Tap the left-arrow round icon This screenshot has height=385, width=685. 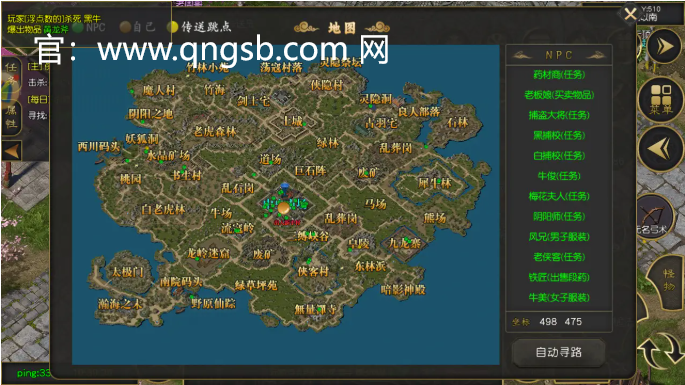(660, 149)
